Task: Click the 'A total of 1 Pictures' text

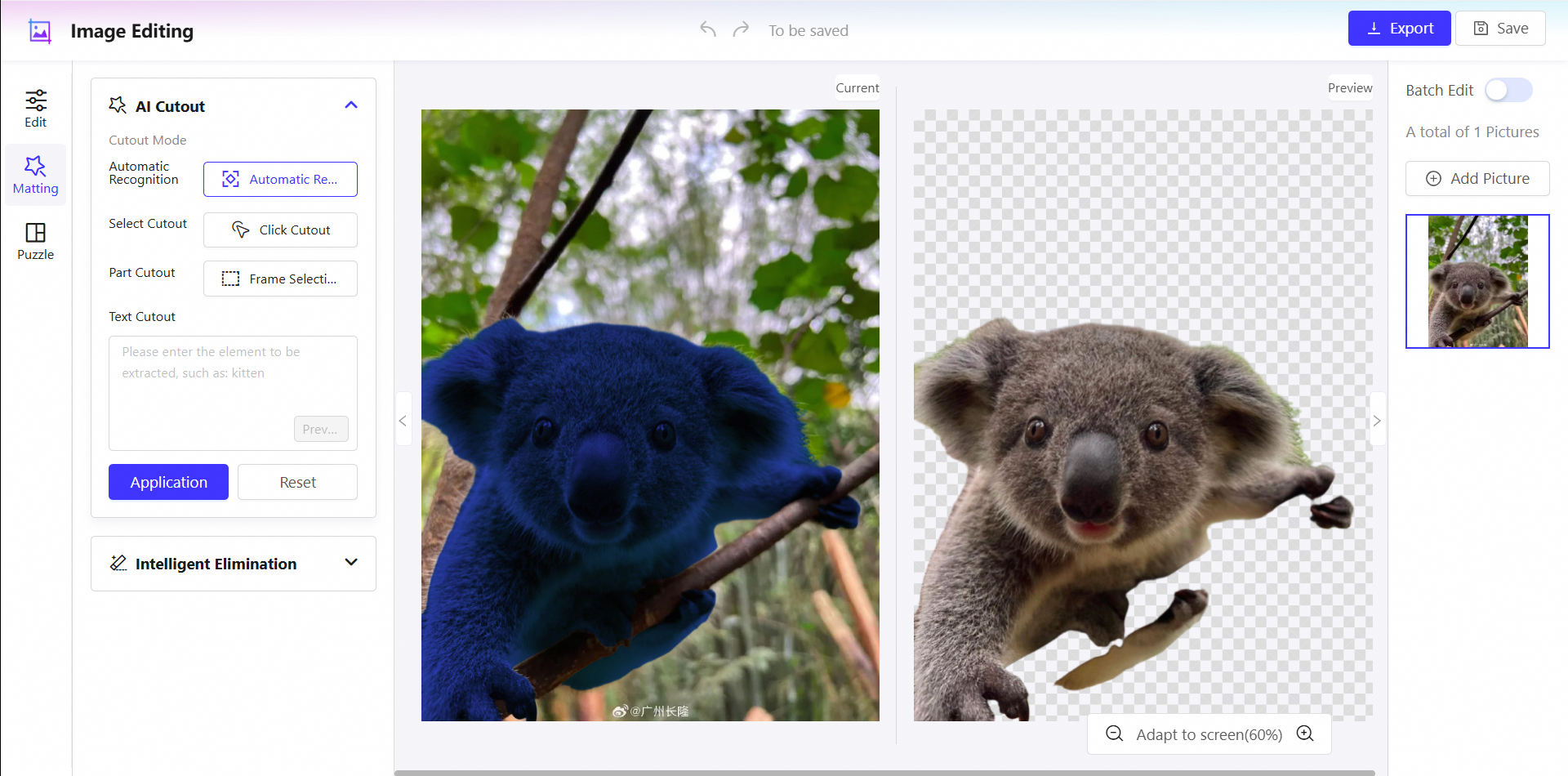Action: (x=1472, y=132)
